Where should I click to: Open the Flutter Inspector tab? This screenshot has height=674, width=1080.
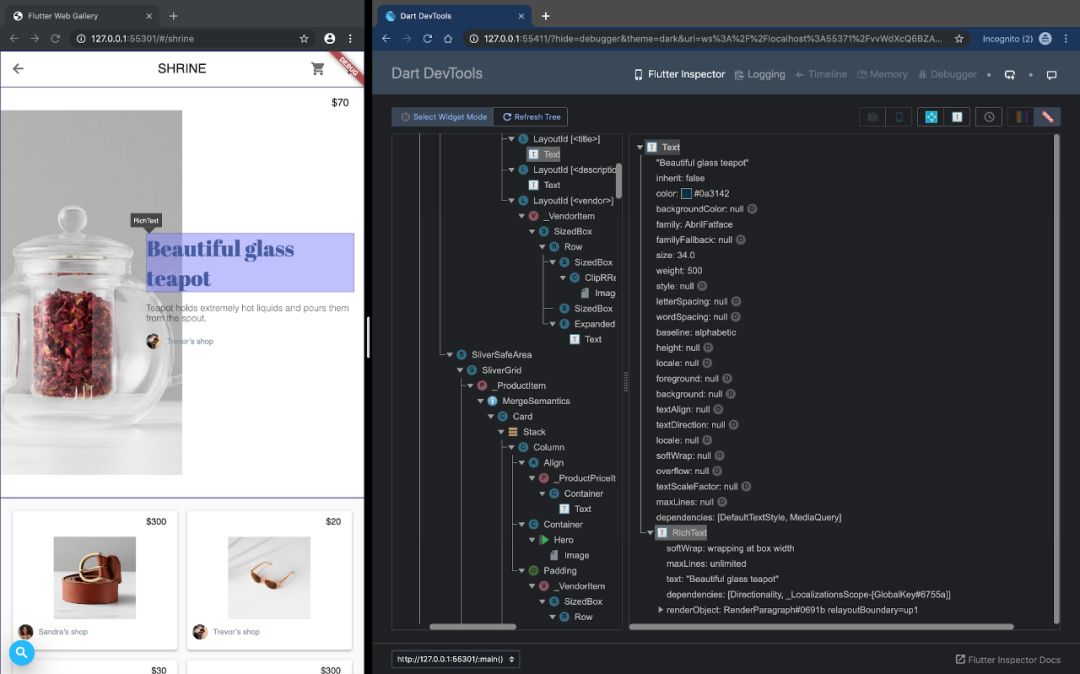click(679, 74)
